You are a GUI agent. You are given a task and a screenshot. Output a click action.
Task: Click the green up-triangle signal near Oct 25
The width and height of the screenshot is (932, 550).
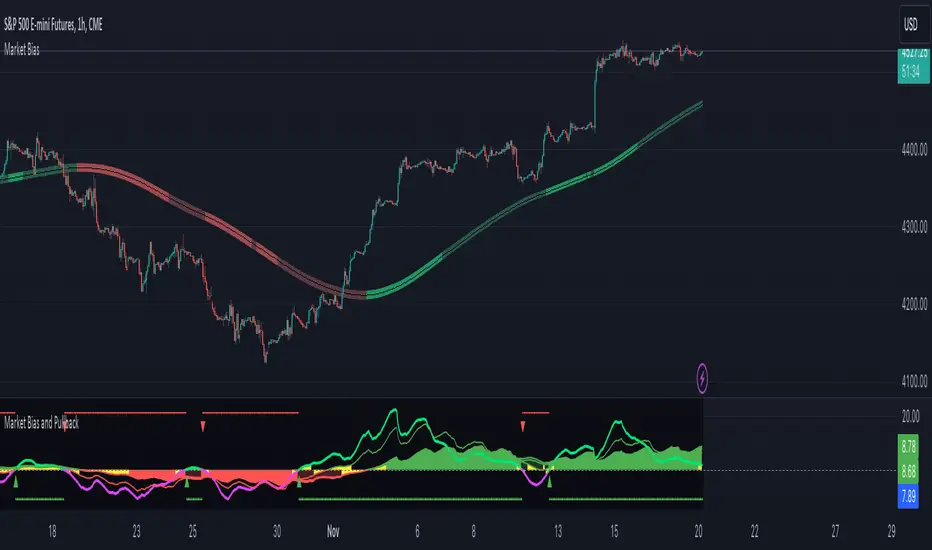click(x=187, y=482)
